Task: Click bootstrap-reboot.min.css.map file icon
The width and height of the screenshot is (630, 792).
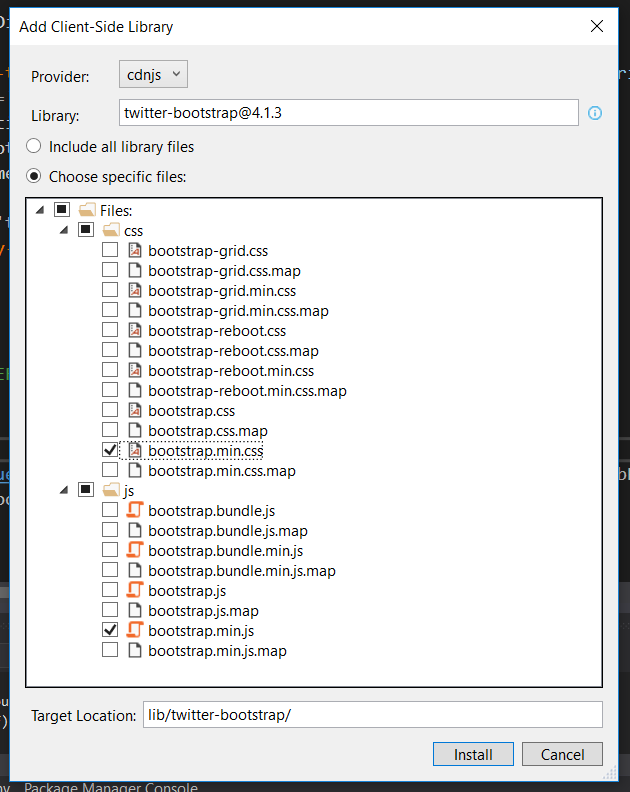Action: pos(134,390)
